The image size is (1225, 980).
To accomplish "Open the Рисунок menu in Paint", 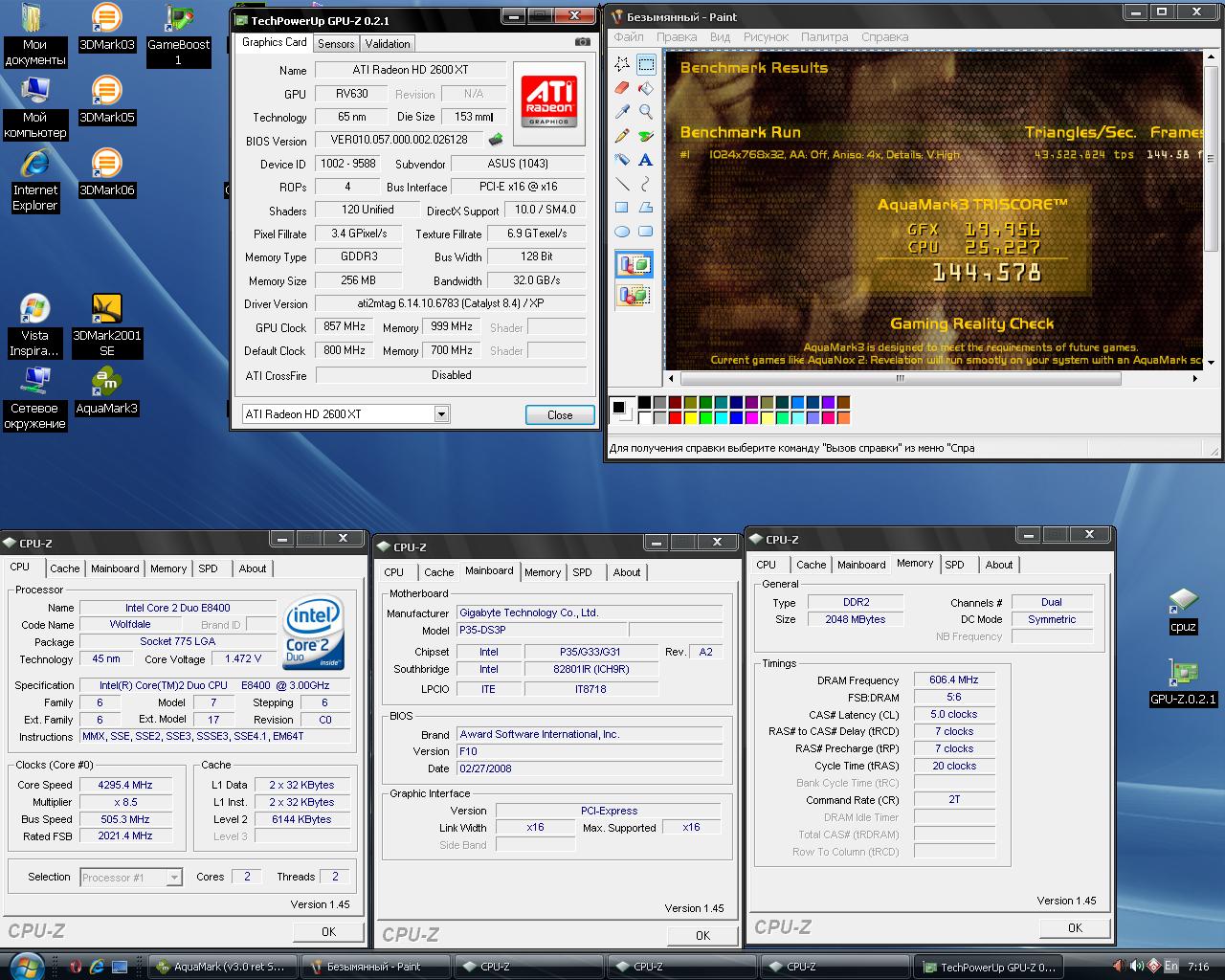I will coord(766,37).
